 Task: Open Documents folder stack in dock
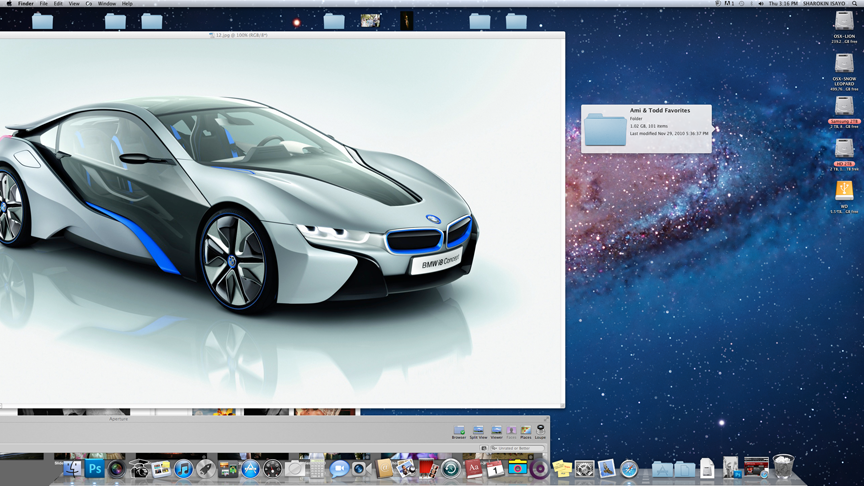coord(684,469)
